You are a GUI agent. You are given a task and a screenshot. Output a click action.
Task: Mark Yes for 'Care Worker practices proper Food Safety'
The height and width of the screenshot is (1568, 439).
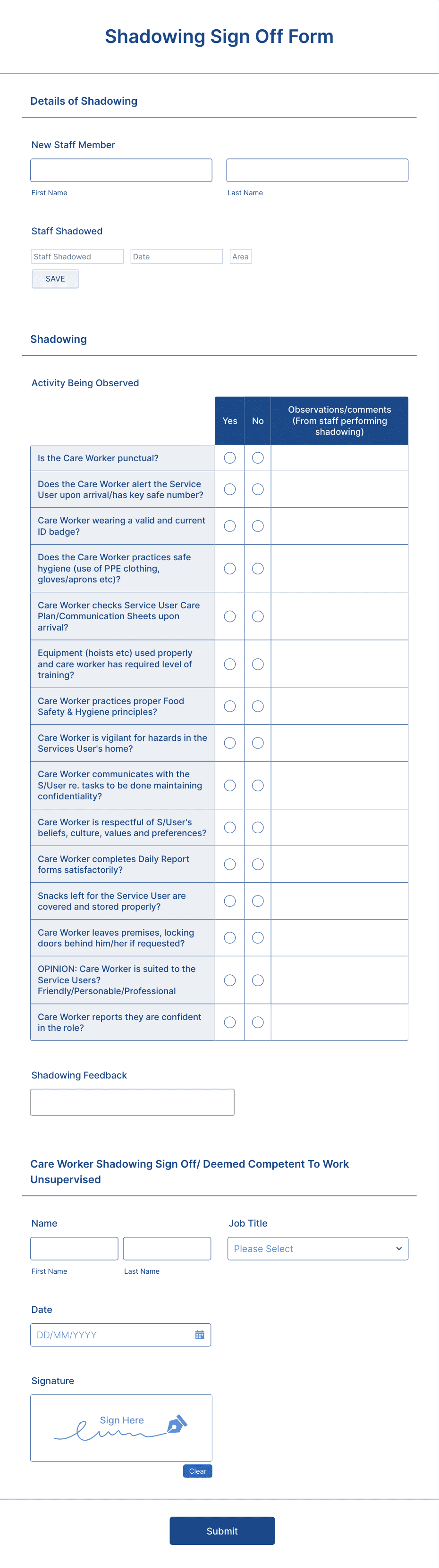click(229, 706)
